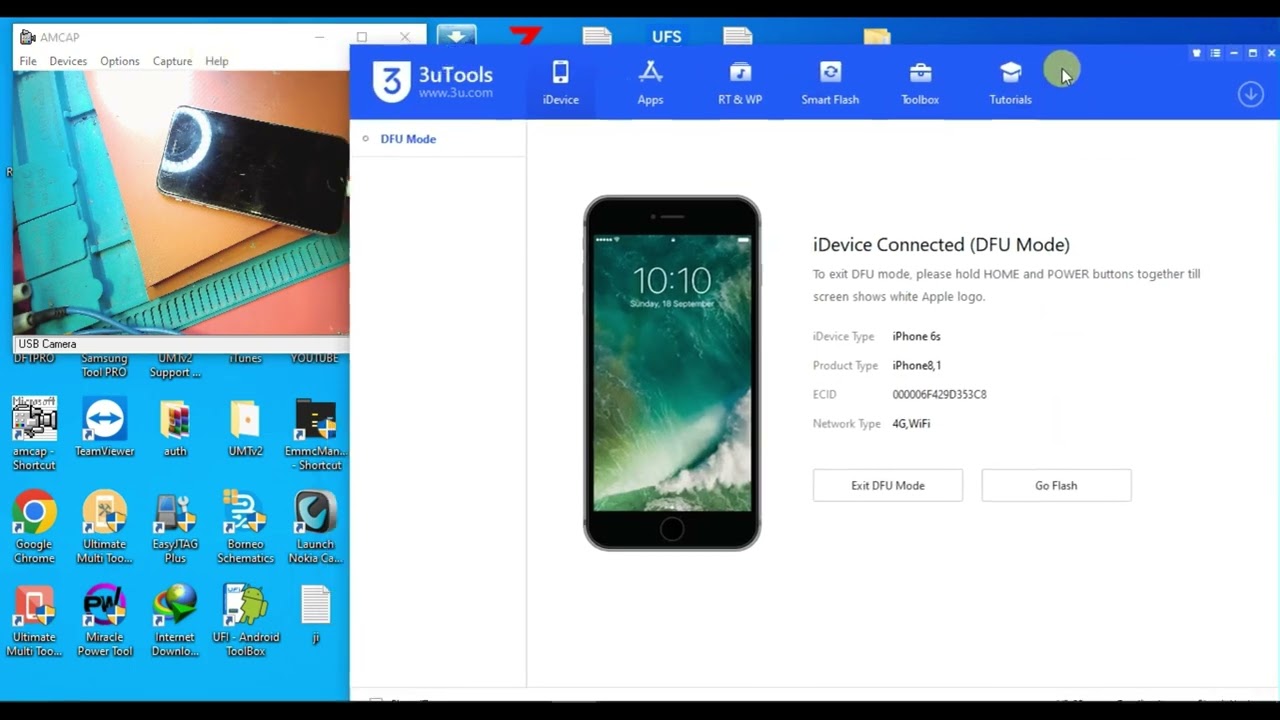Select the Launch Nokia Ca... desktop icon
The image size is (1280, 720).
pos(315,527)
